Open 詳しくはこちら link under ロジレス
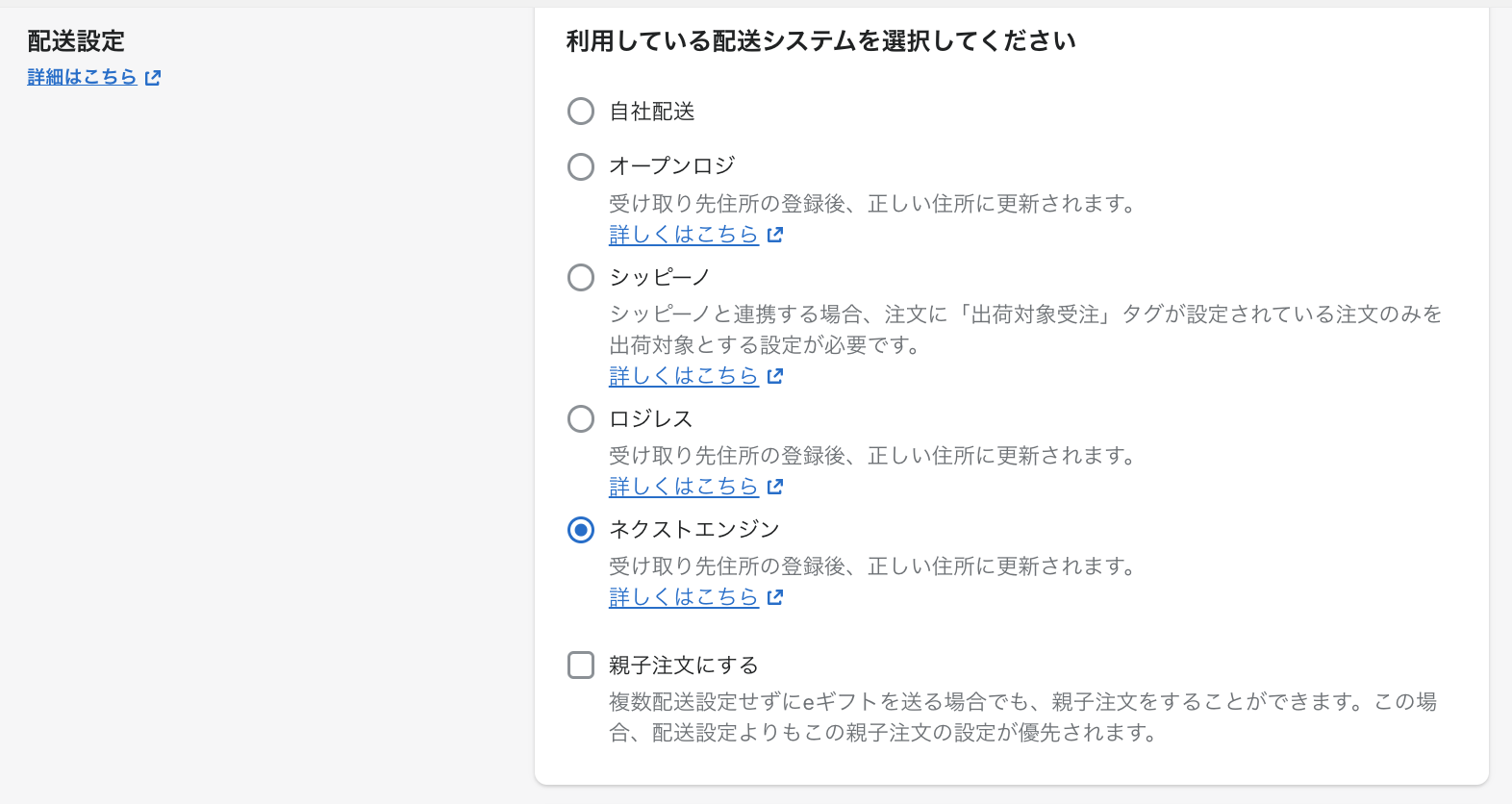Viewport: 1512px width, 804px height. pos(684,487)
